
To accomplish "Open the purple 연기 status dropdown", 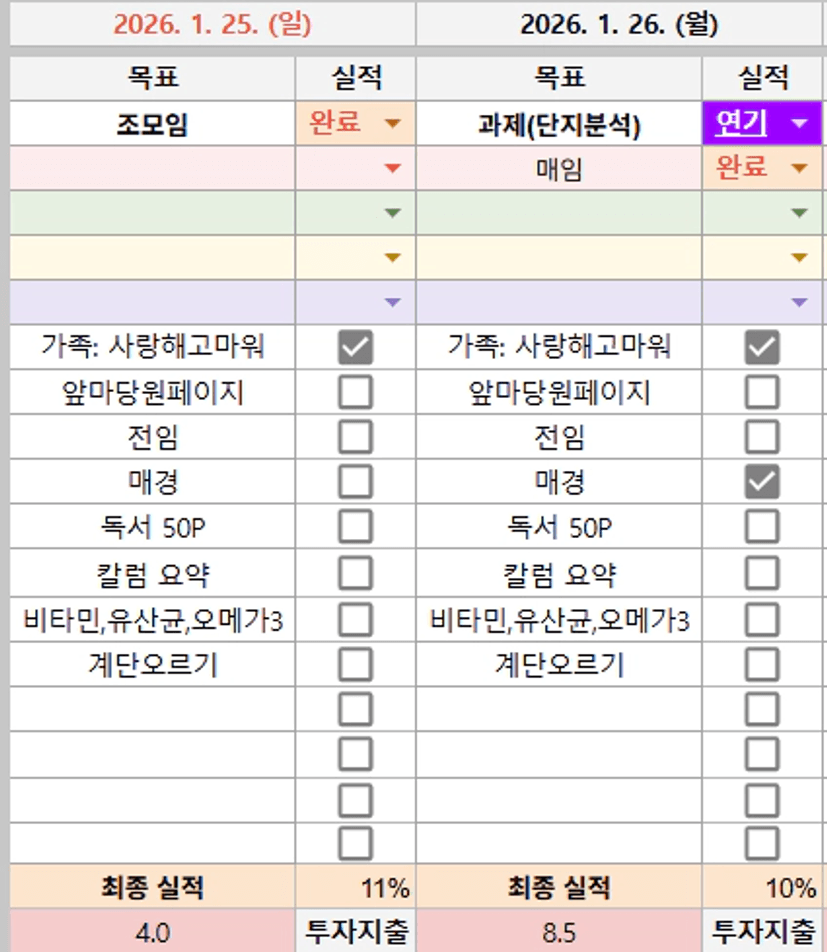I will pos(798,124).
